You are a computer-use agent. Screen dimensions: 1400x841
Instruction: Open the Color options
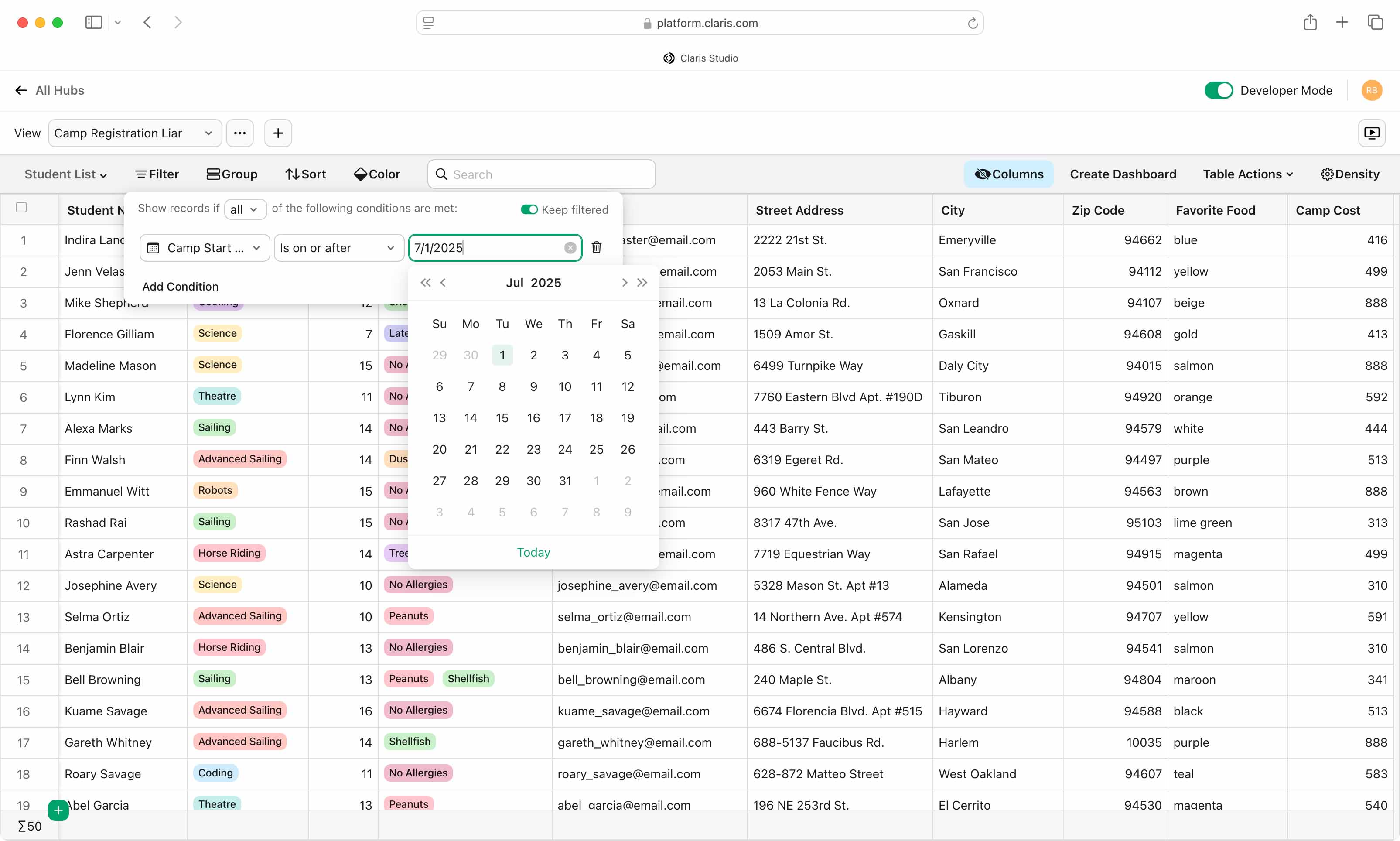click(x=377, y=174)
